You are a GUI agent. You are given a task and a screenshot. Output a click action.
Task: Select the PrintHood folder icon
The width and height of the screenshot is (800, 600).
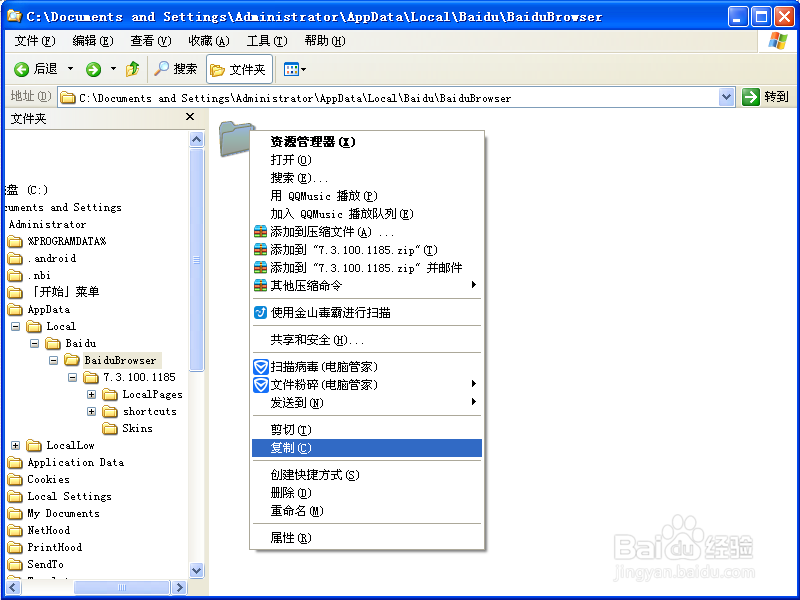(15, 547)
